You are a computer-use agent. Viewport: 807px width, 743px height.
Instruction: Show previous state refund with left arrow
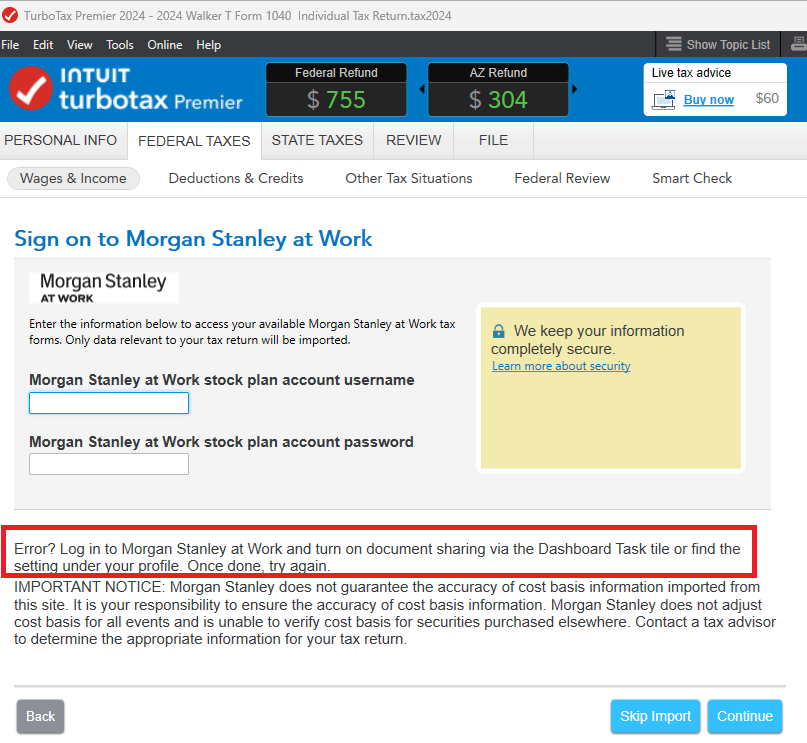(x=422, y=89)
